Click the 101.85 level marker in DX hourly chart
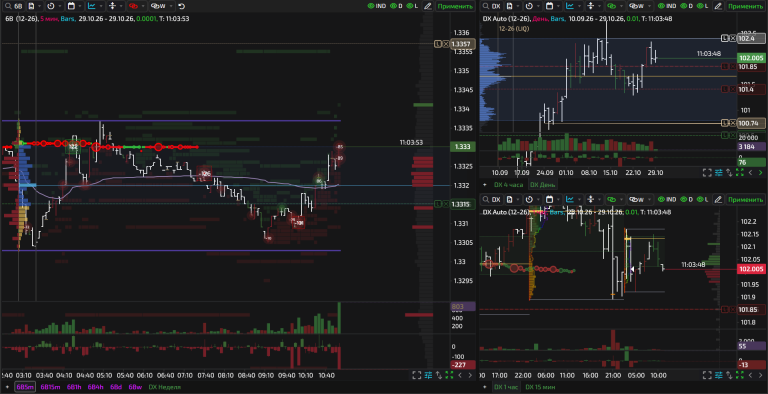 [752, 310]
